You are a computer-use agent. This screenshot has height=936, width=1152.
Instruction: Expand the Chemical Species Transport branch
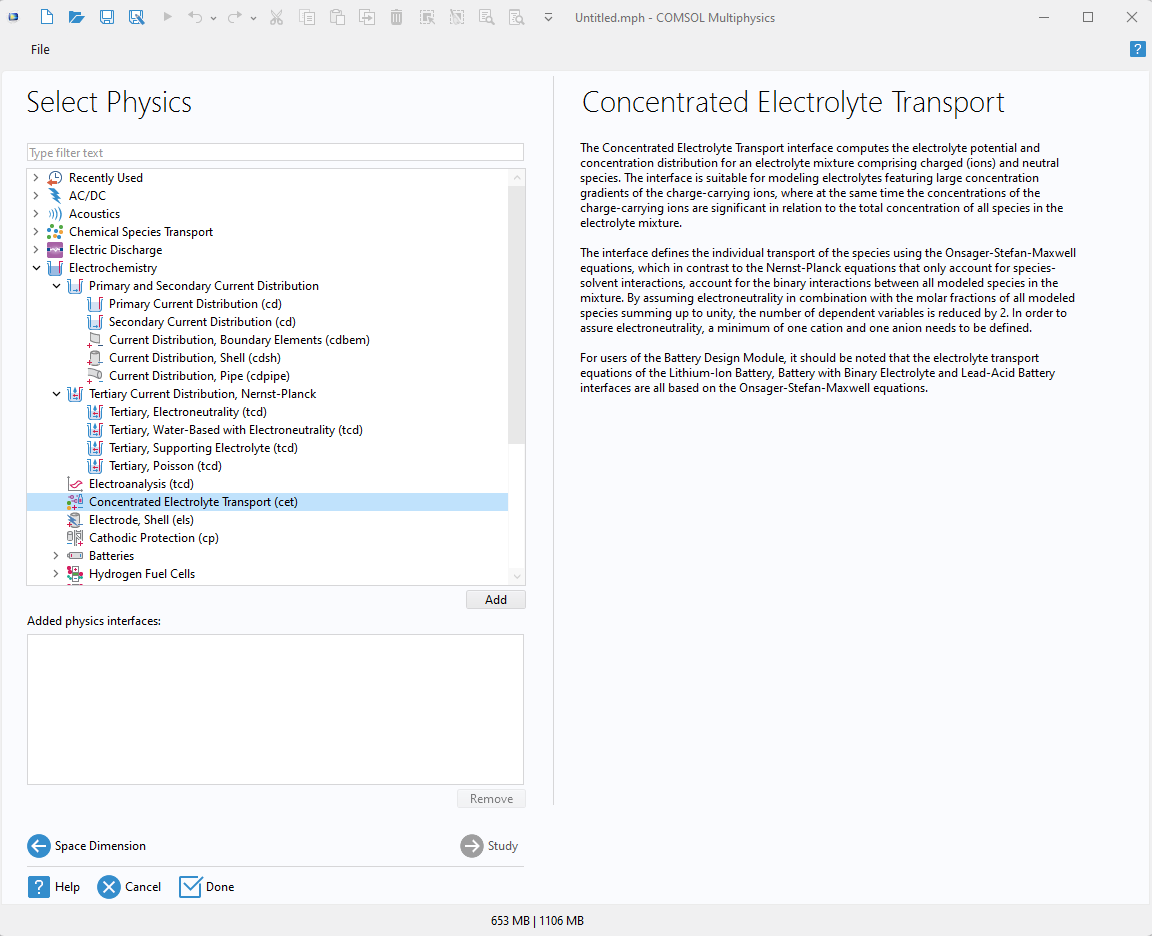[x=35, y=231]
